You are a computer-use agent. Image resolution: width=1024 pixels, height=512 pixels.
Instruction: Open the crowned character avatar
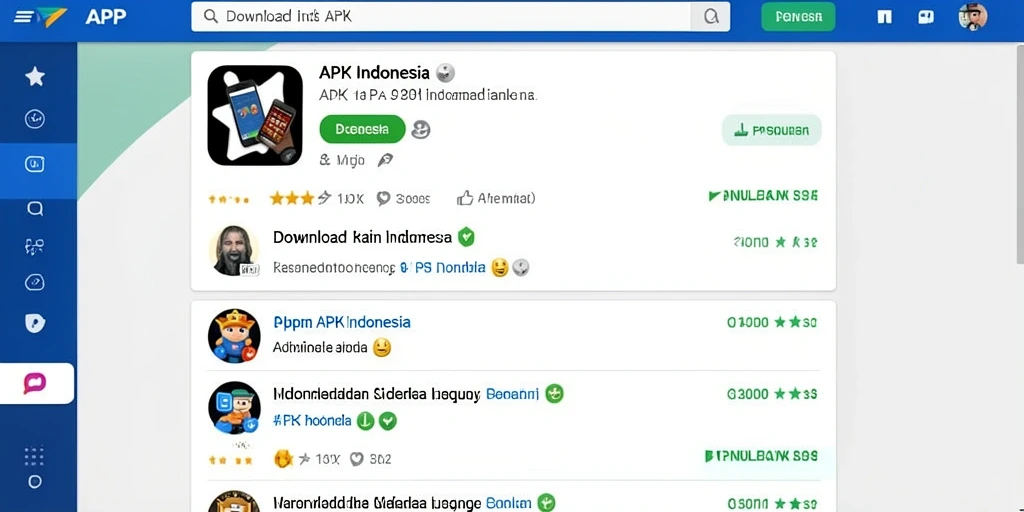234,336
